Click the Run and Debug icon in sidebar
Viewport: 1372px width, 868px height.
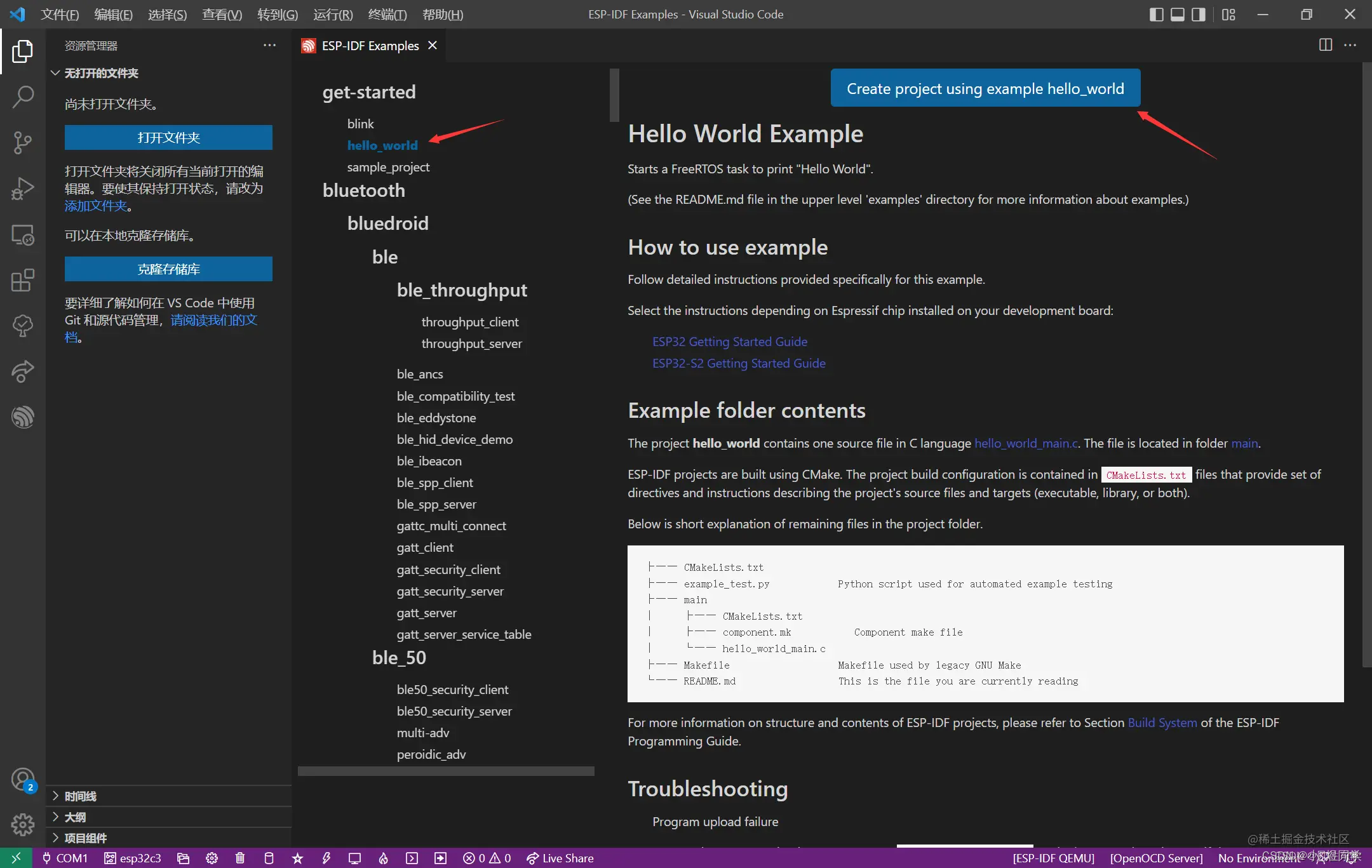point(22,188)
